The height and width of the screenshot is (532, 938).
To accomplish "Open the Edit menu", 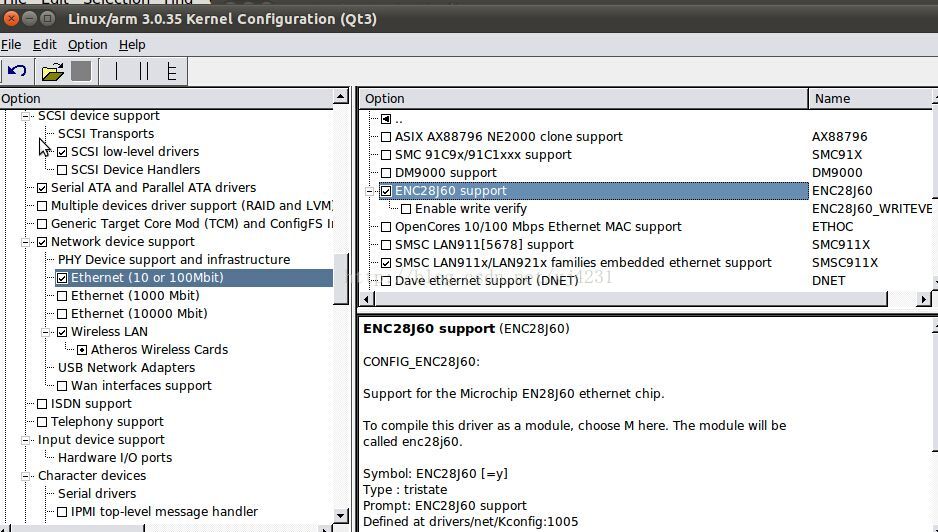I will click(45, 45).
